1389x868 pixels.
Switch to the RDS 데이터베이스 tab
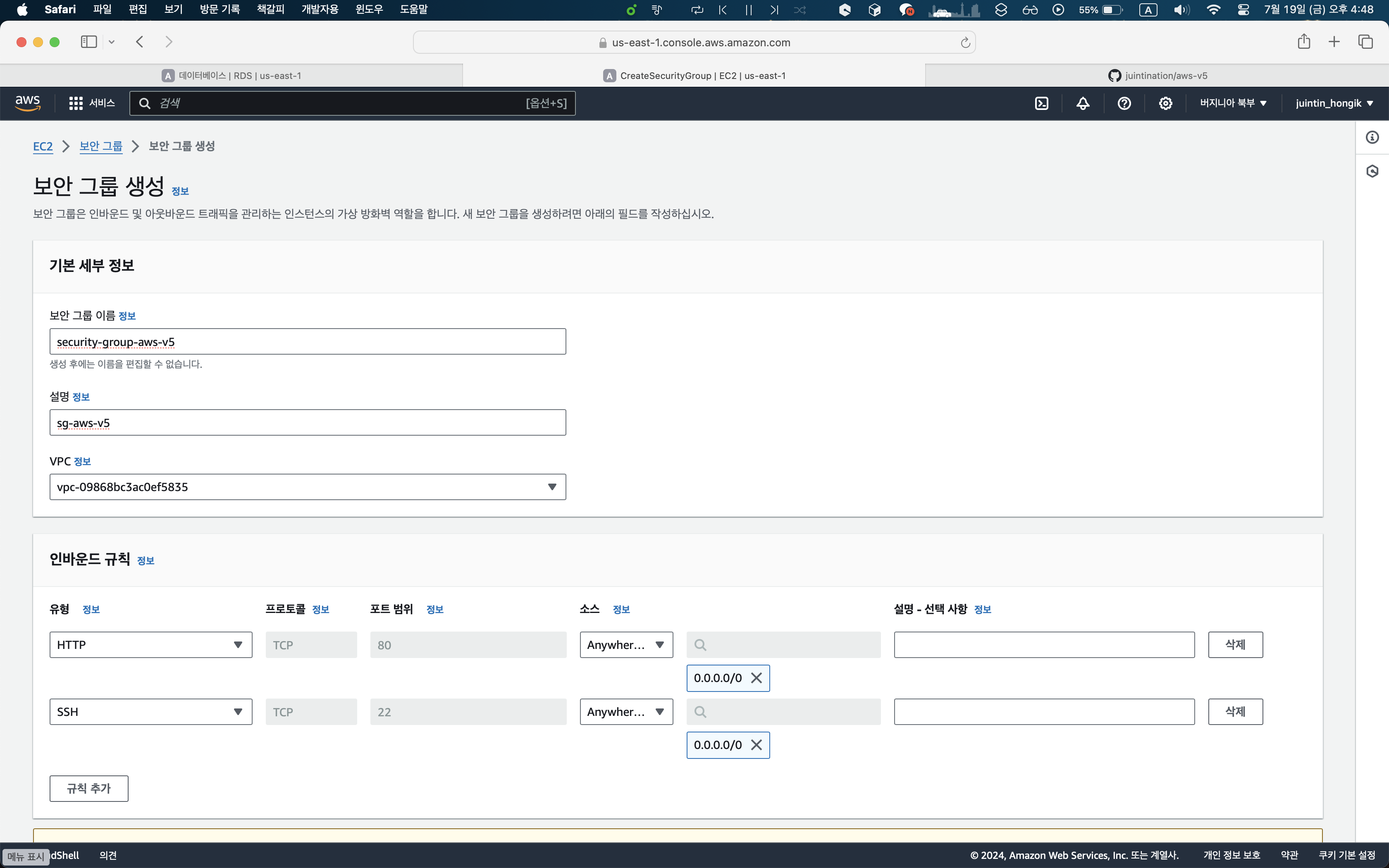[x=231, y=76]
